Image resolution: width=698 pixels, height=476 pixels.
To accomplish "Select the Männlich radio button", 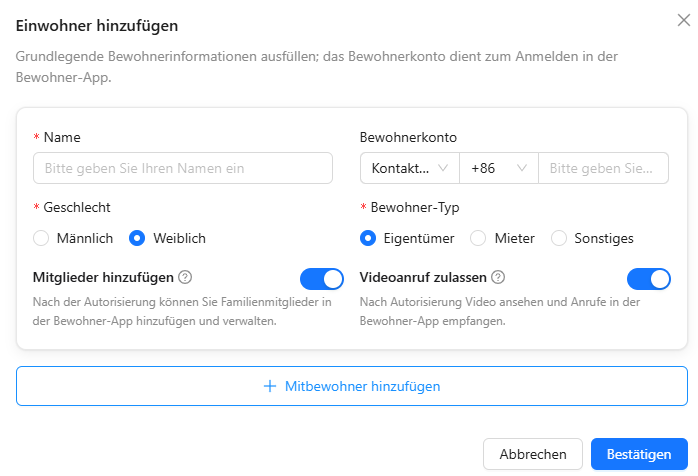I will click(x=41, y=238).
